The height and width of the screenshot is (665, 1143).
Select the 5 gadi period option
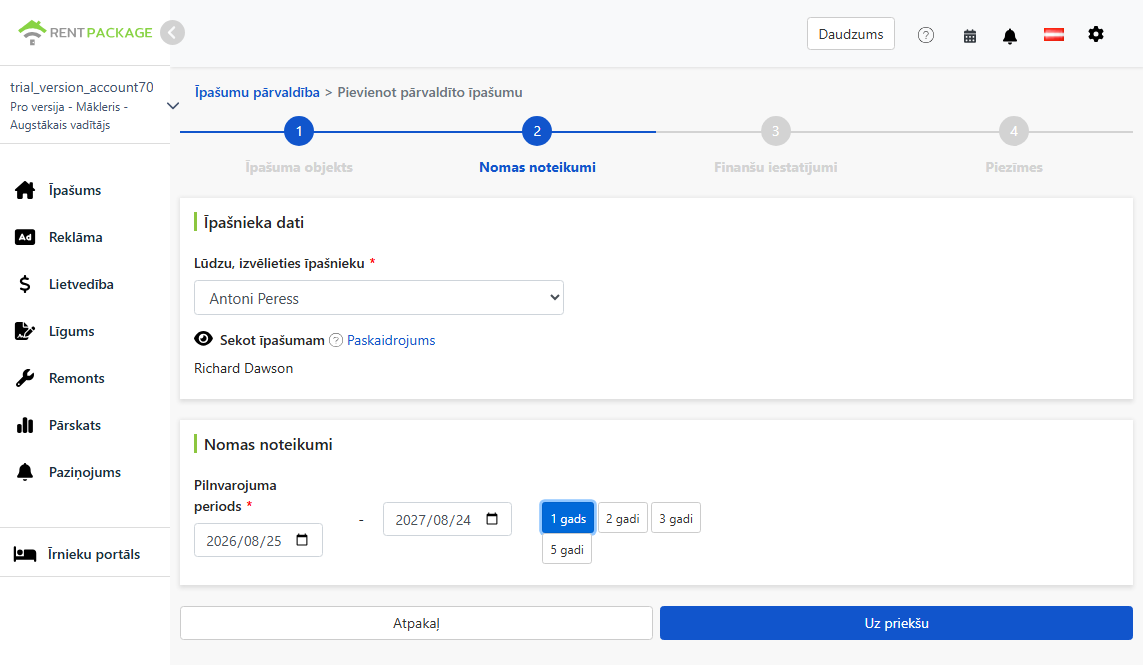(566, 549)
